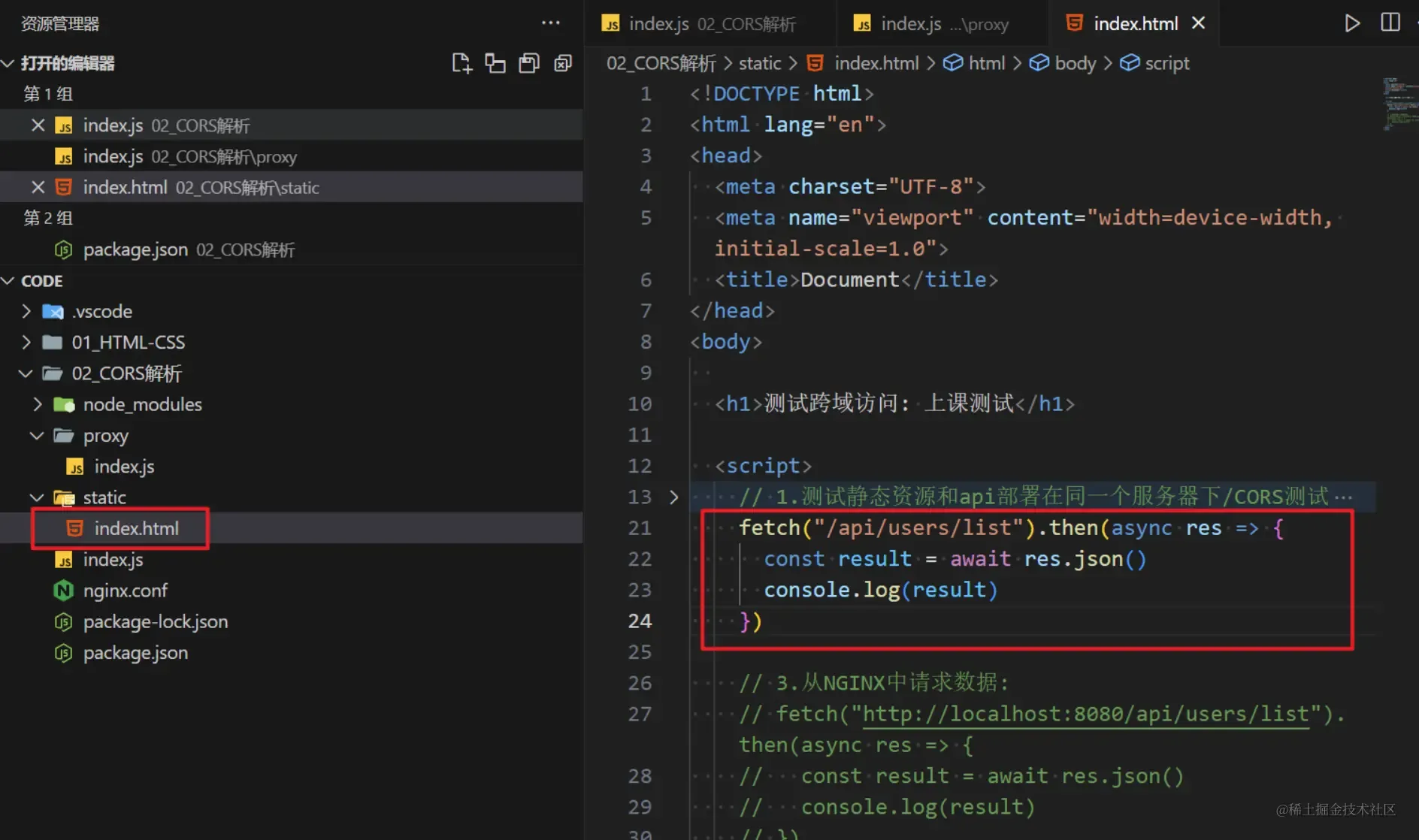
Task: Expand the 01_HTML-CSS folder
Action: [26, 342]
